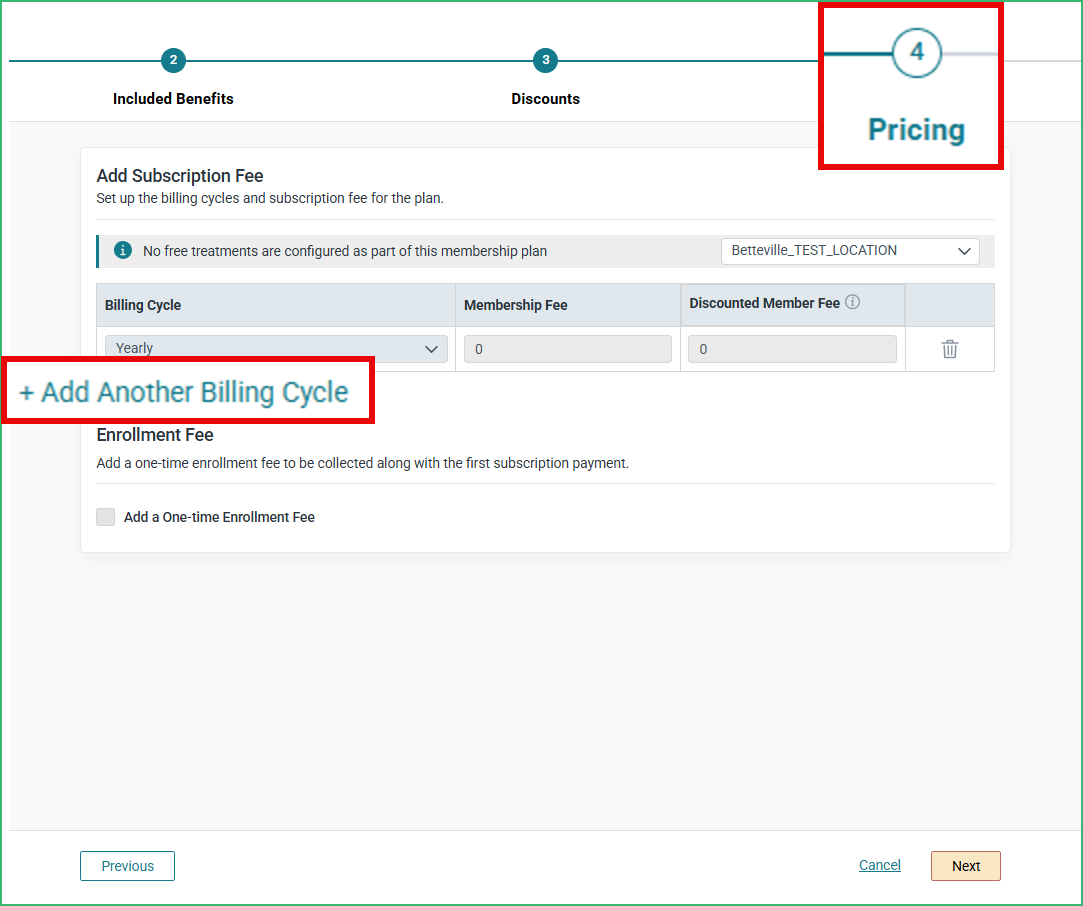This screenshot has width=1083, height=906.
Task: Click step 4 circle for Pricing
Action: [916, 54]
